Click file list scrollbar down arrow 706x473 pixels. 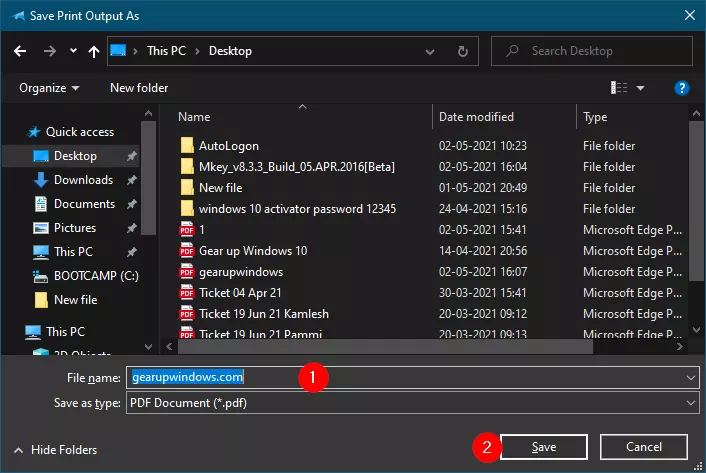pyautogui.click(x=697, y=330)
